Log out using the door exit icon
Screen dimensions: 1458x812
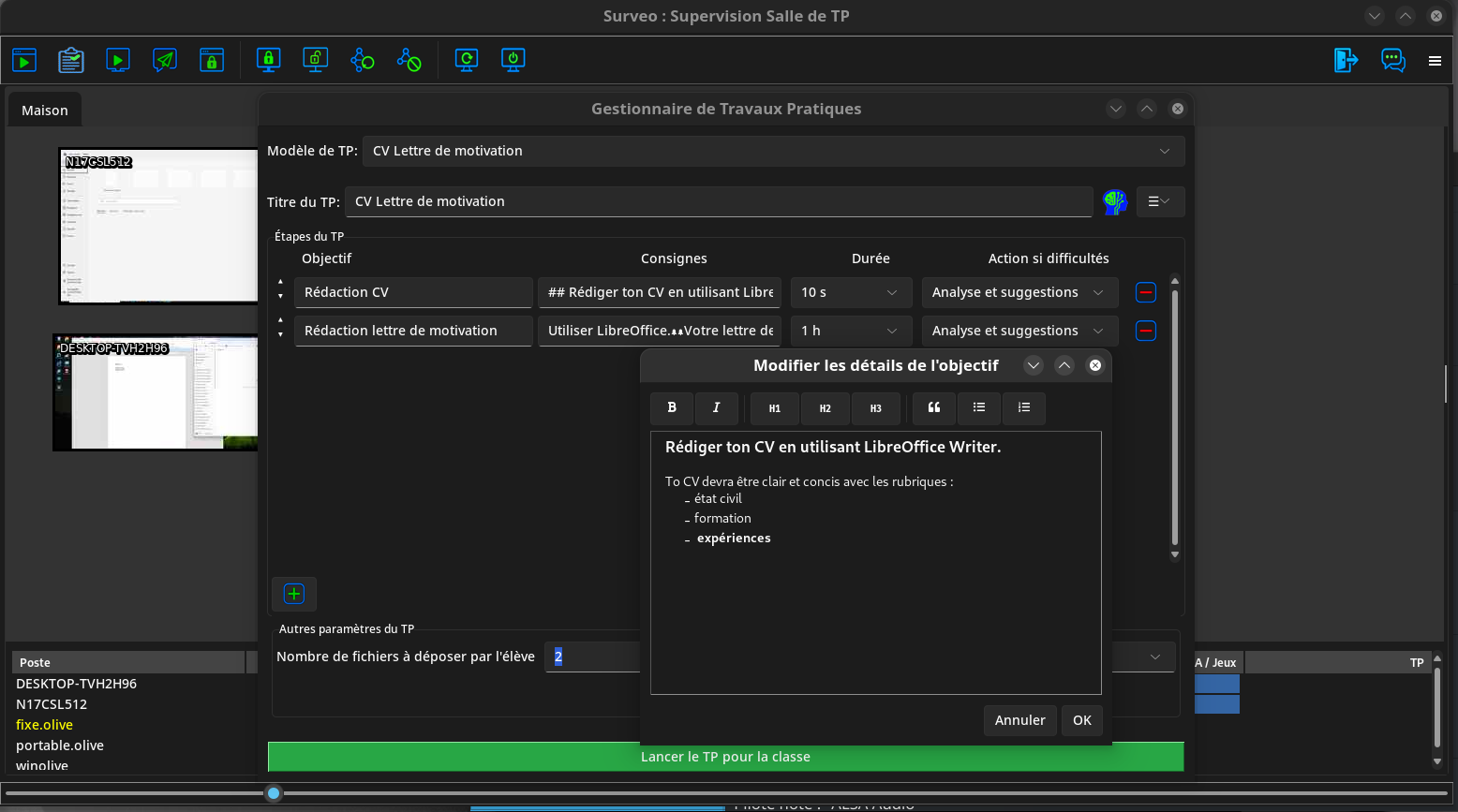[1346, 59]
